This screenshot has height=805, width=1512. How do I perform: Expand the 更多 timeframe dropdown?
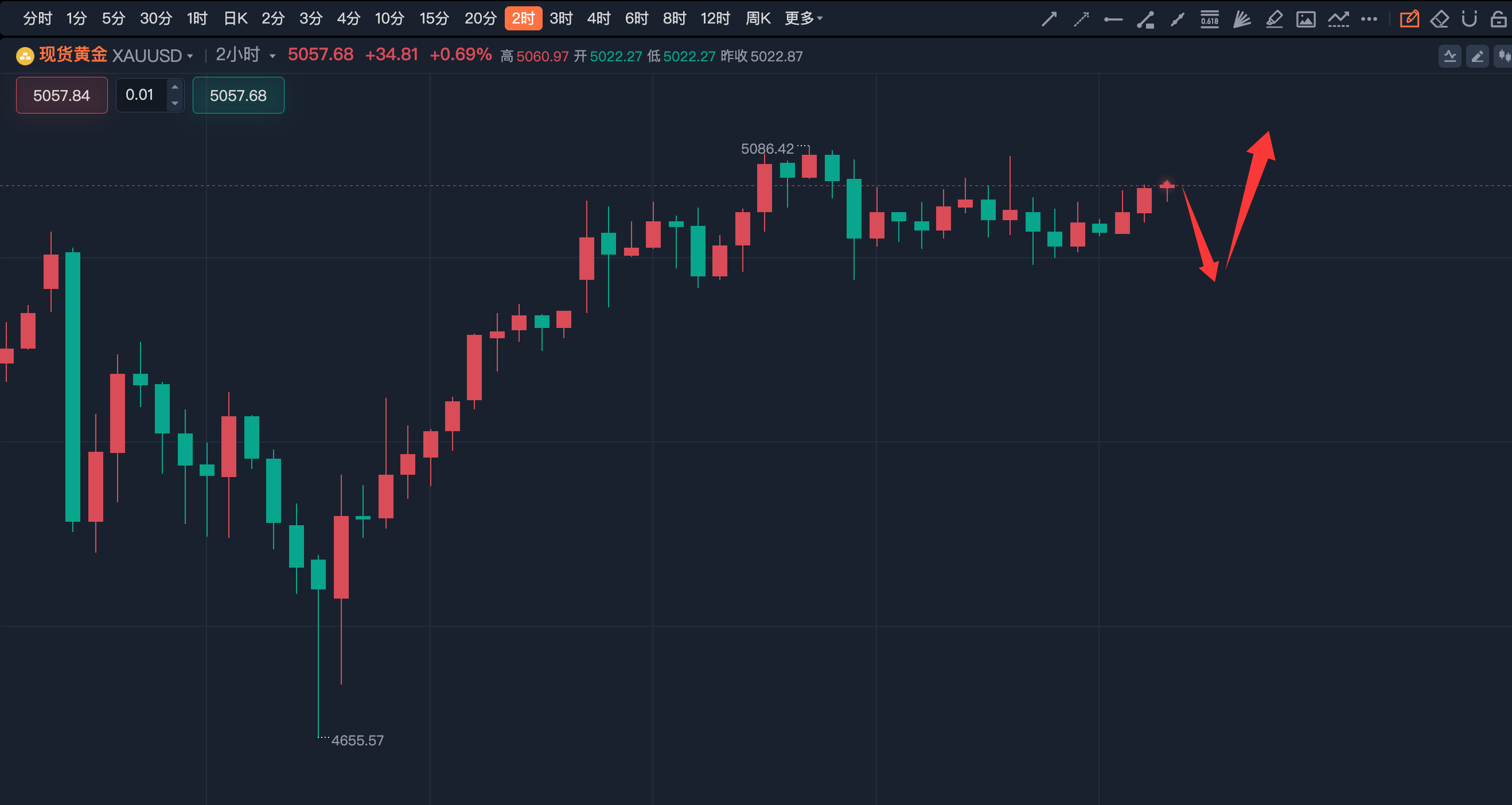click(803, 19)
